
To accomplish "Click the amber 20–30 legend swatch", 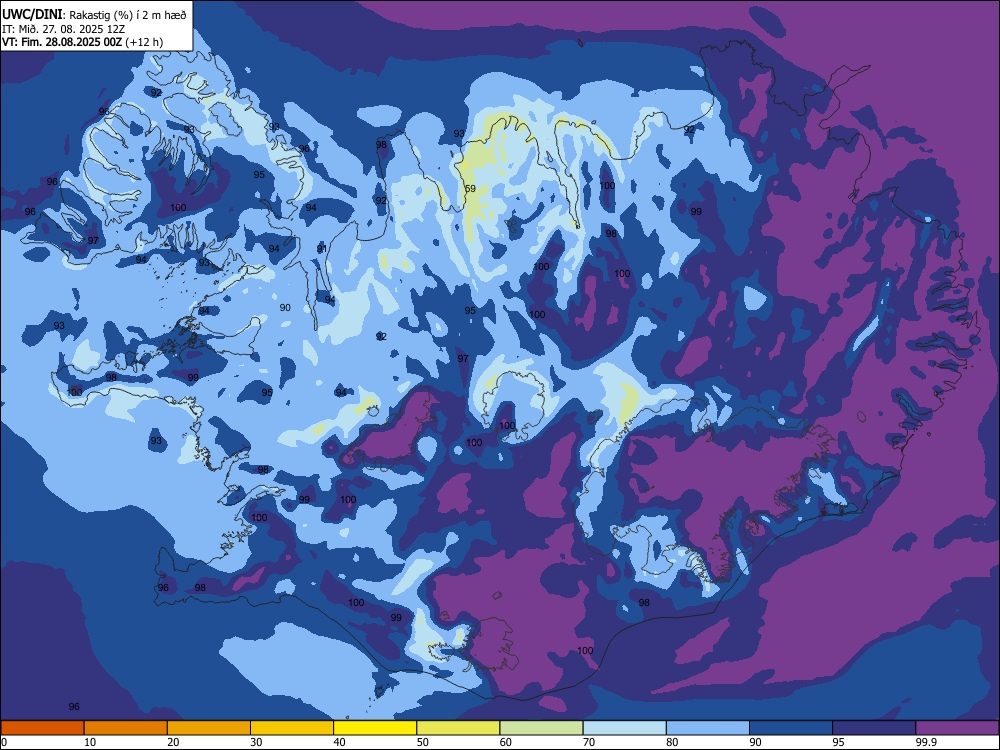I will (x=209, y=728).
